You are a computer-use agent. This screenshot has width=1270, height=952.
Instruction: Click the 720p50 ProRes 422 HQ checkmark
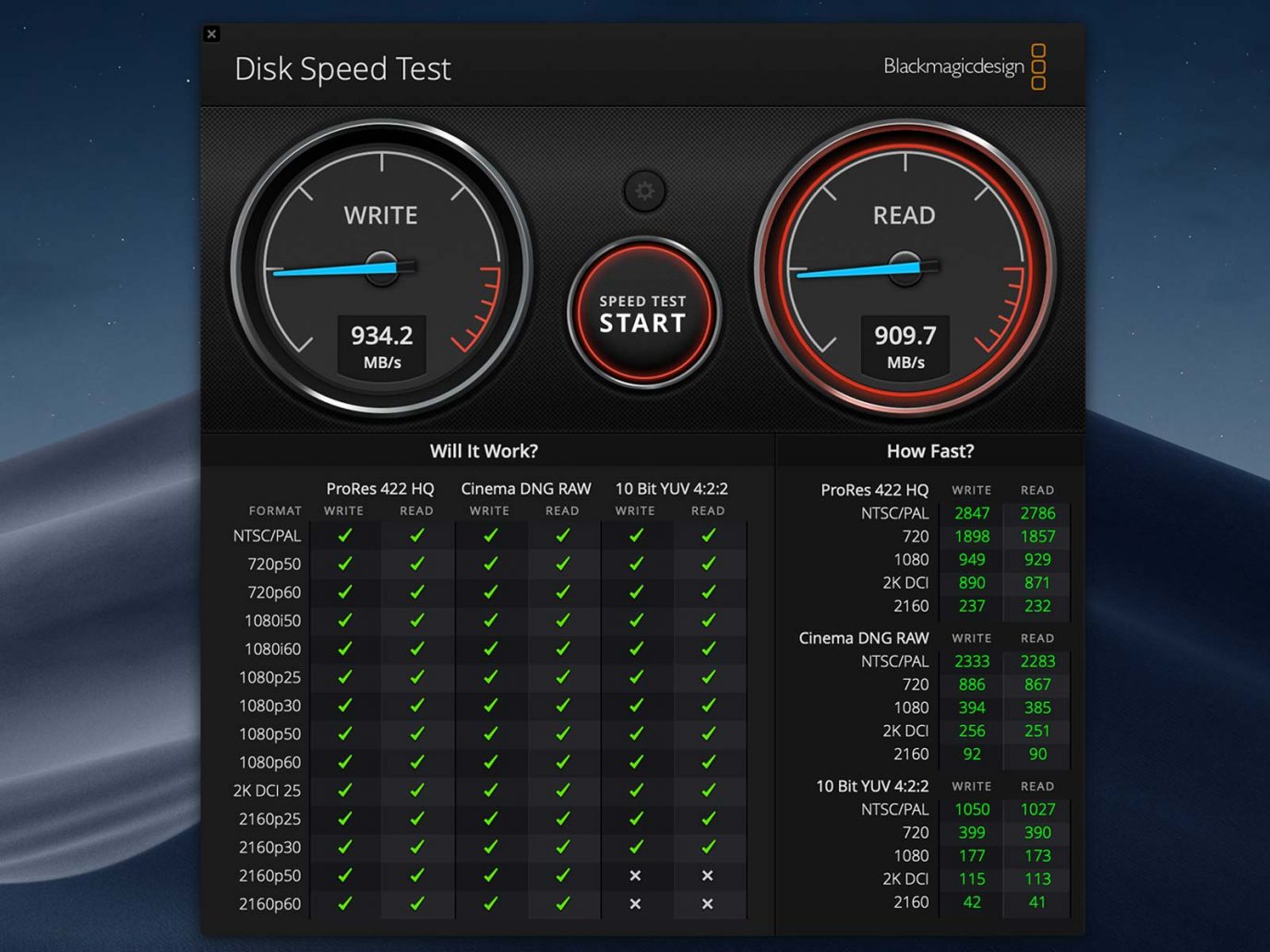[344, 564]
